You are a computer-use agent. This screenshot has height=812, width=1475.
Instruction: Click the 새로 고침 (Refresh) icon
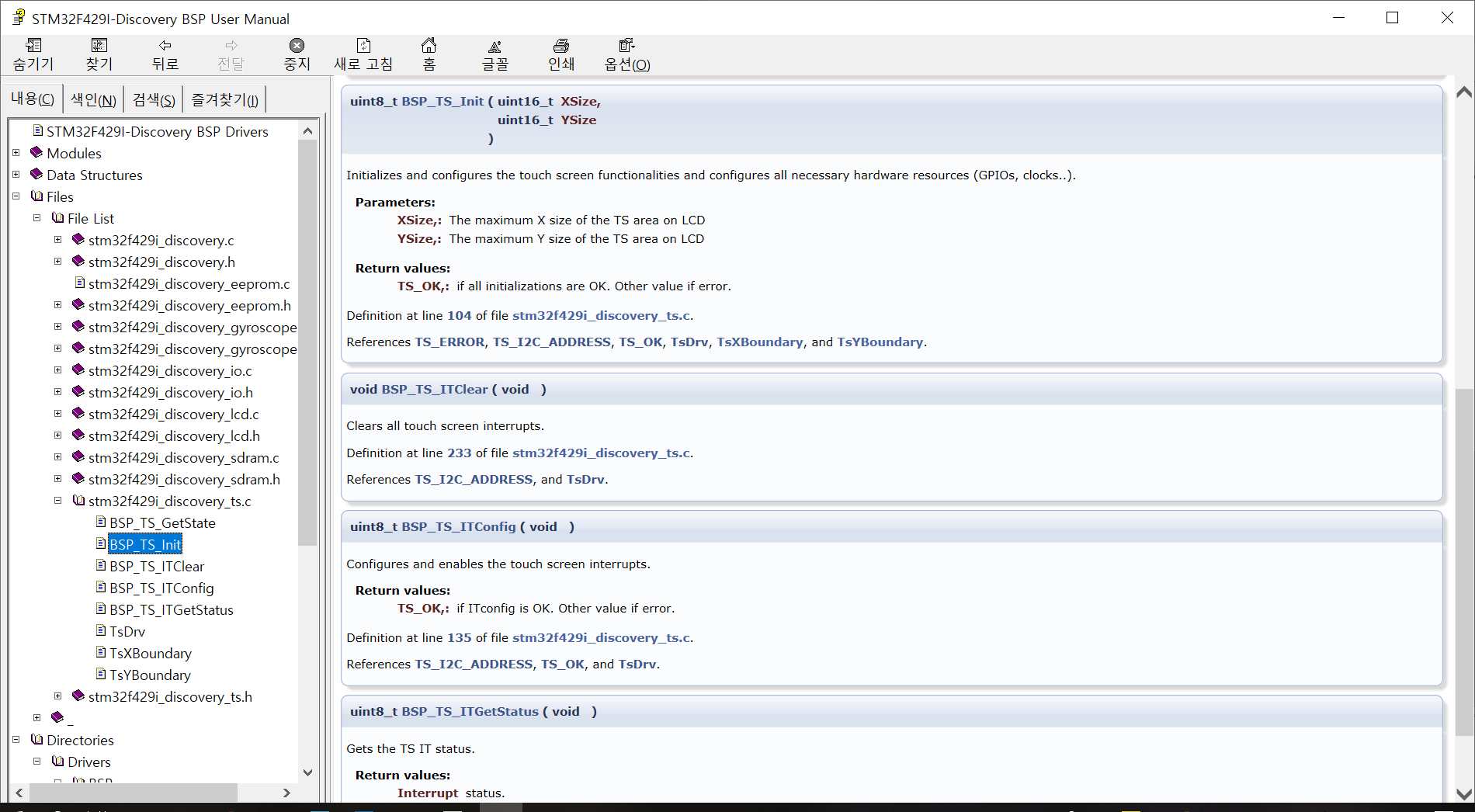(363, 46)
